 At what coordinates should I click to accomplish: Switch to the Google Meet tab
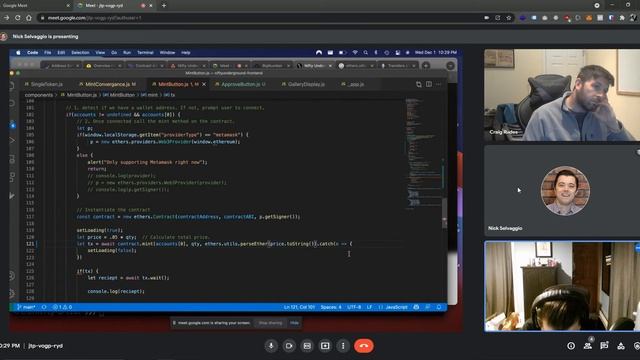pos(36,6)
